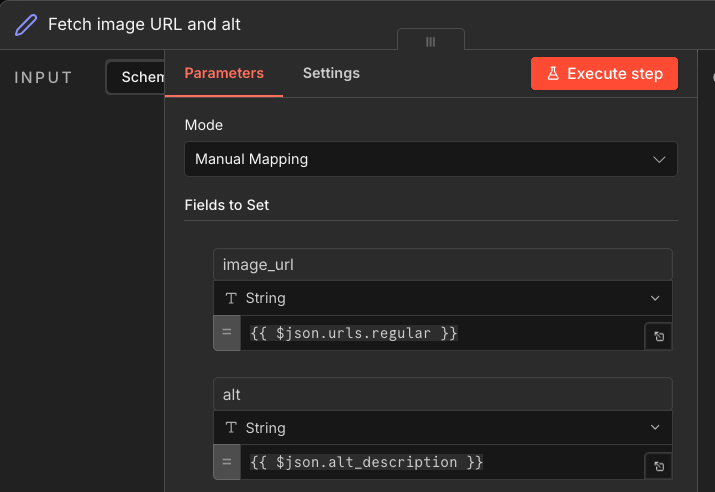Image resolution: width=715 pixels, height=492 pixels.
Task: Select the Schema tab in the input panel
Action: click(x=138, y=77)
